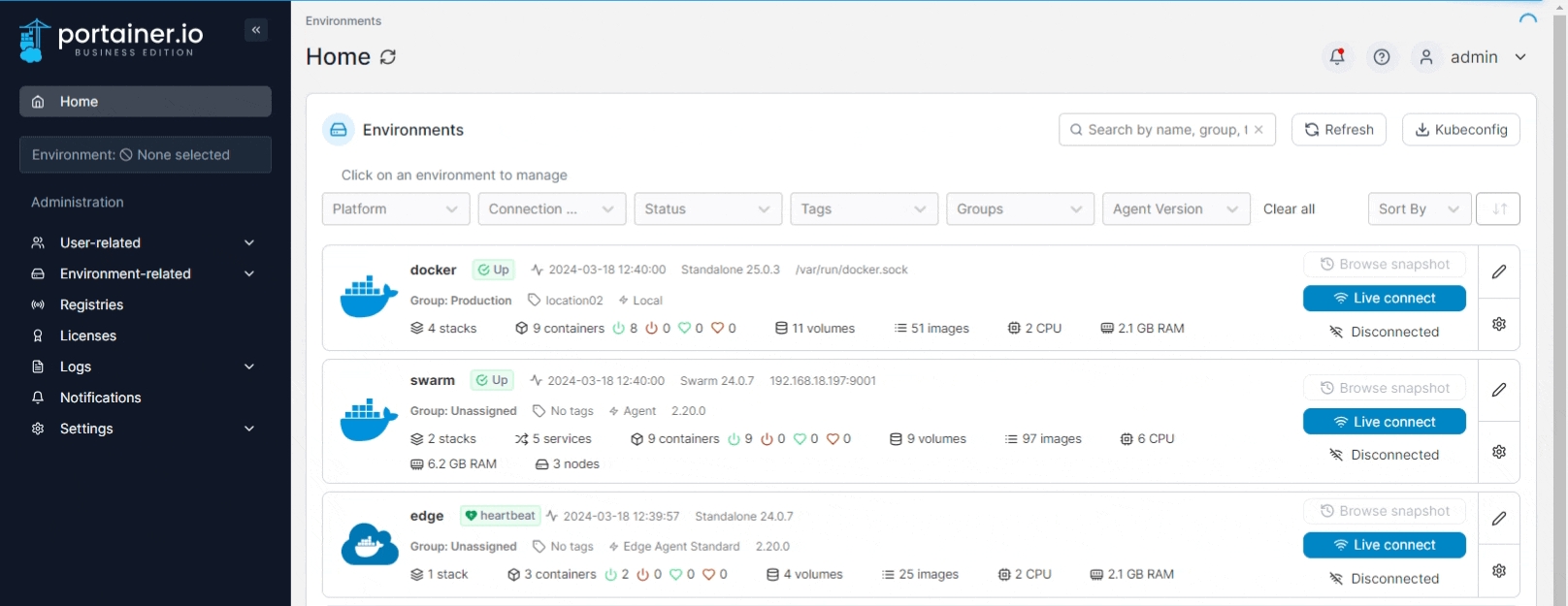Open the admin user menu

click(1474, 57)
